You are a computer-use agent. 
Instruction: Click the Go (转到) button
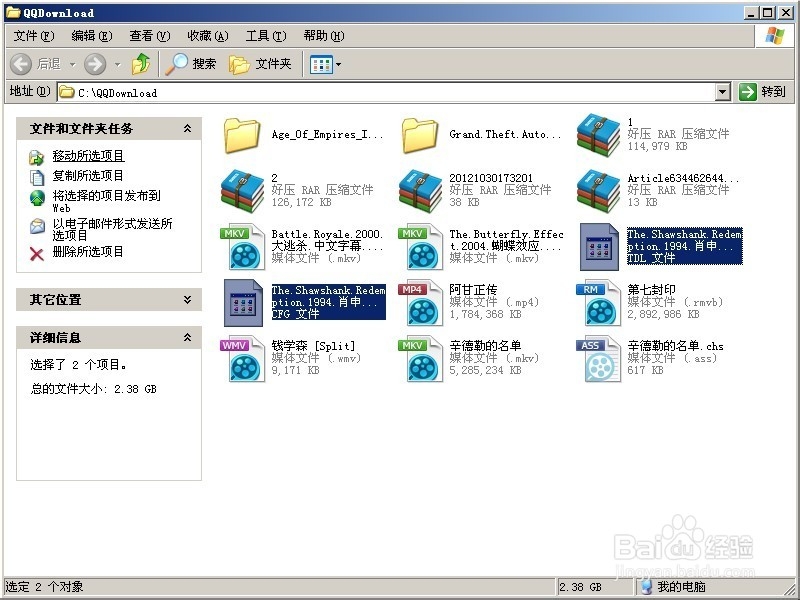click(x=762, y=92)
